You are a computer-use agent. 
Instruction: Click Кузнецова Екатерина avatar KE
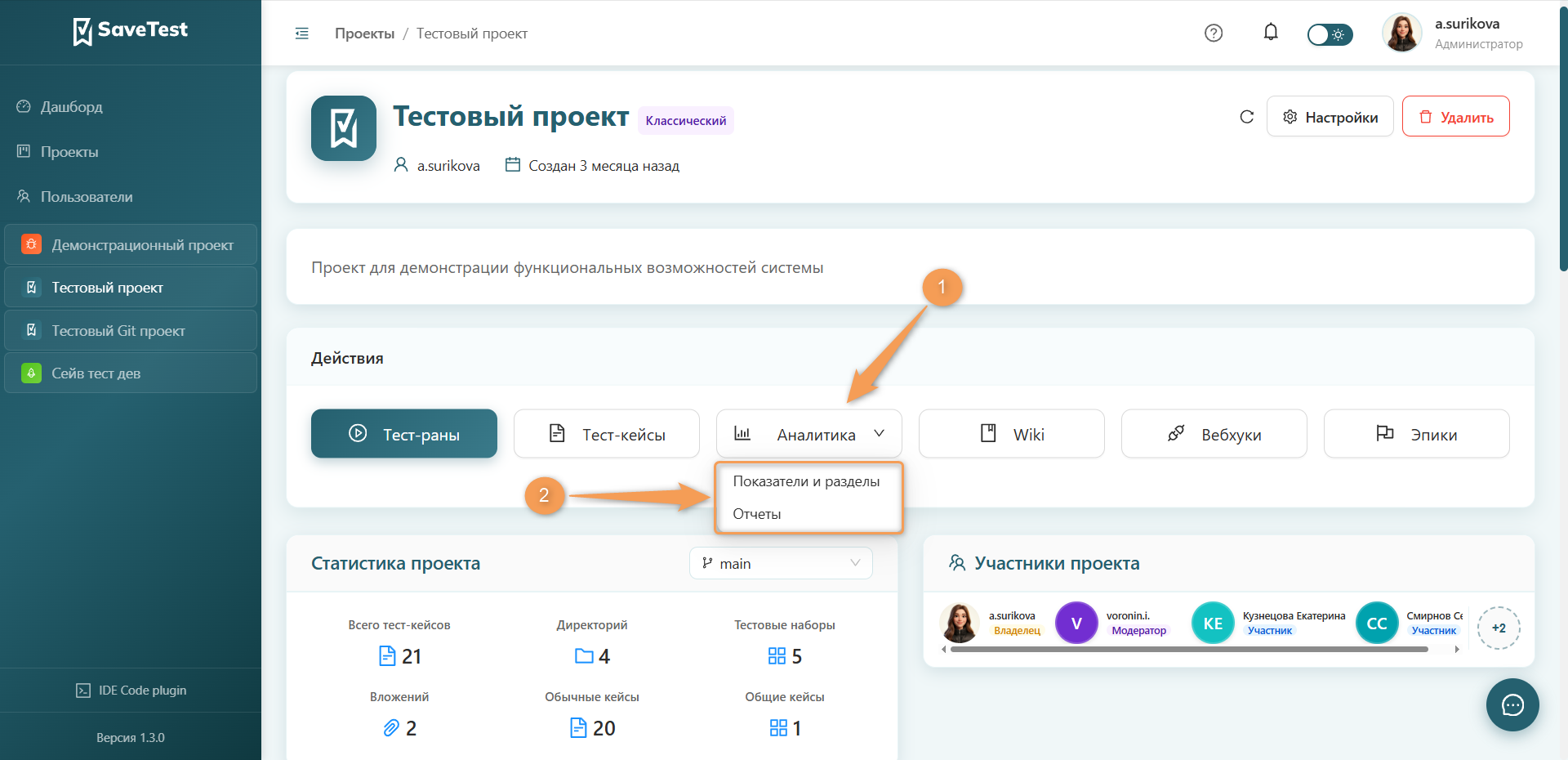coord(1213,624)
